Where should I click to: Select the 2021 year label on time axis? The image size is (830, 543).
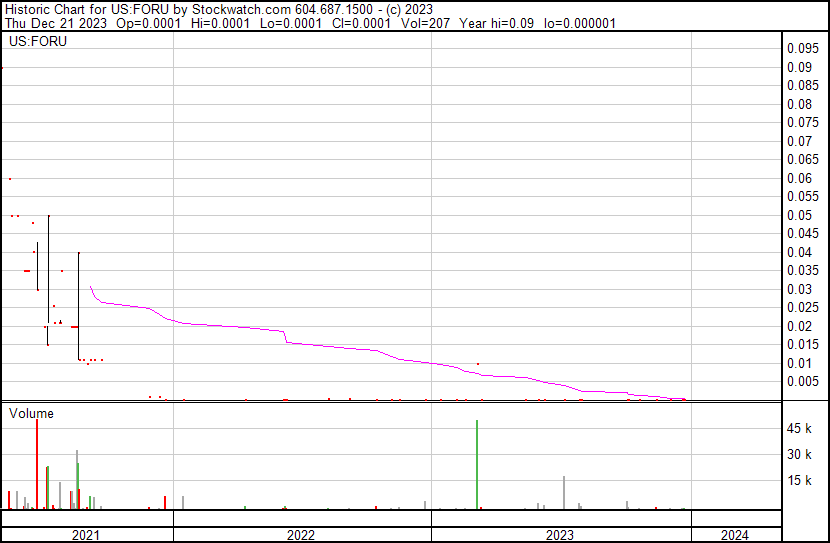86,535
